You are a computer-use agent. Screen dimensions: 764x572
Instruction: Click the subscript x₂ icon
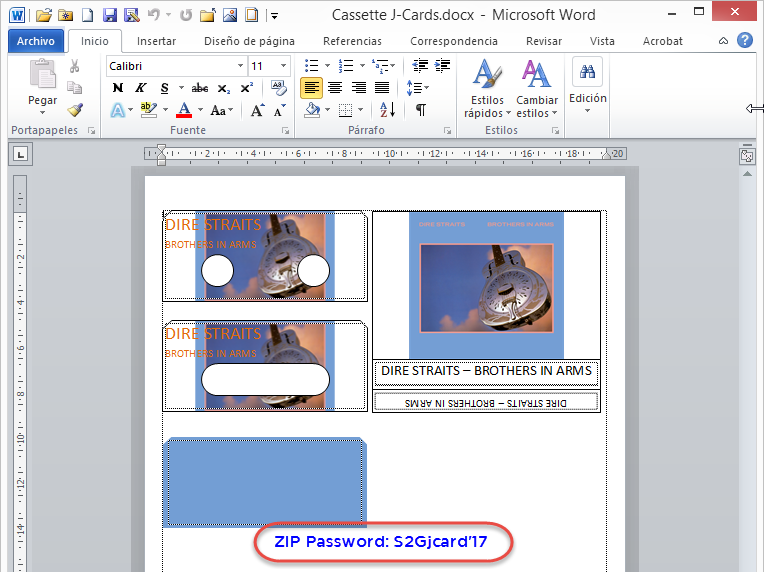tap(225, 88)
